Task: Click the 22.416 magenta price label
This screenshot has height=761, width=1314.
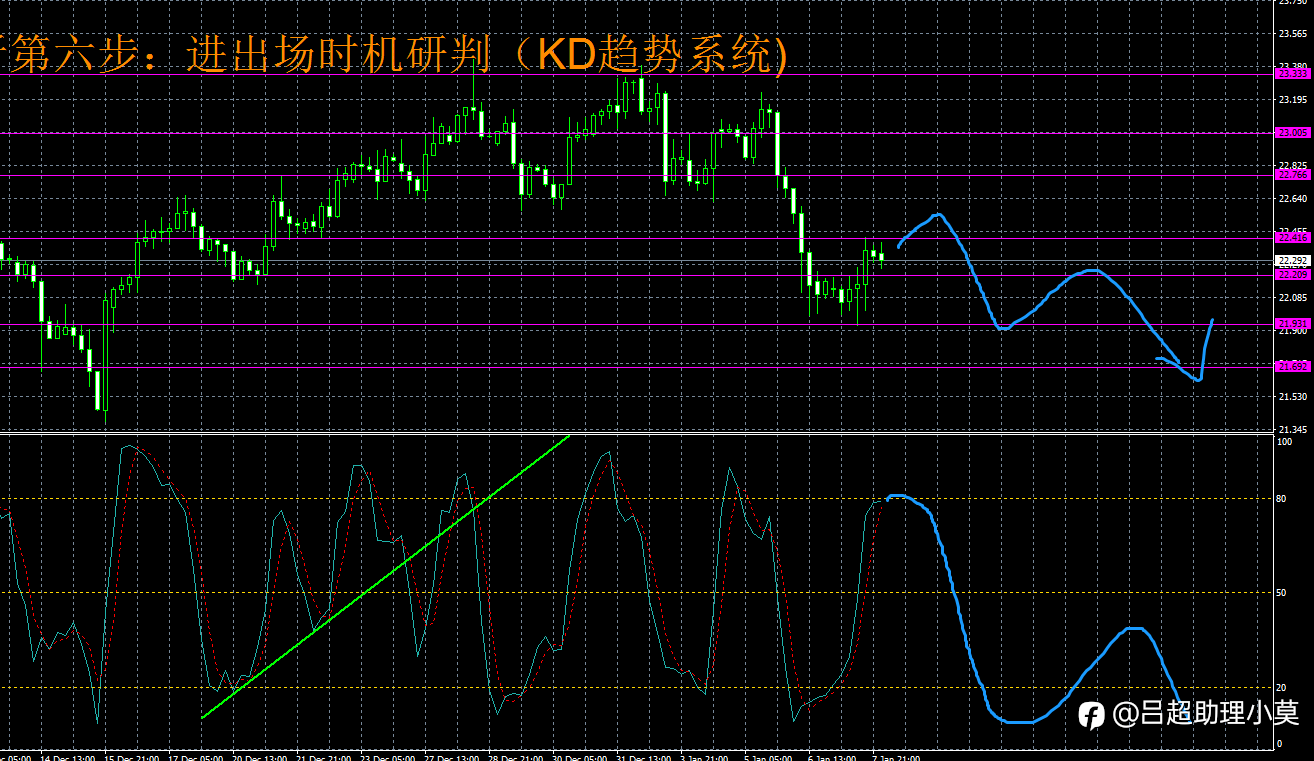Action: (1293, 237)
